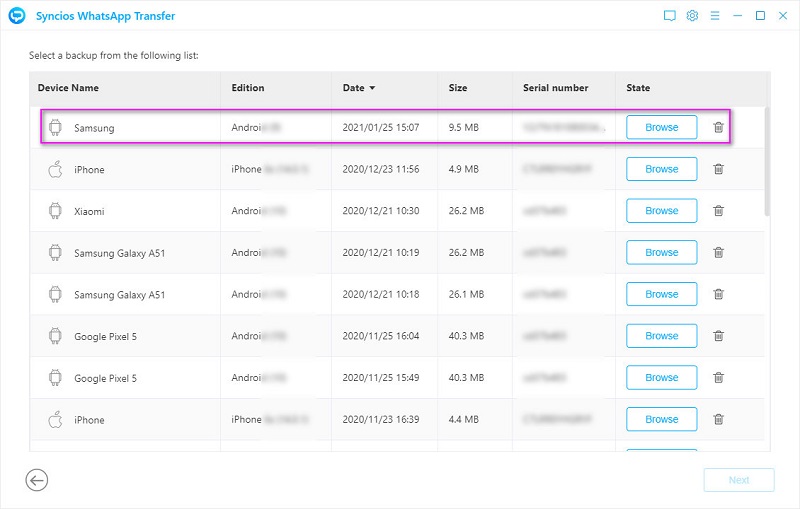800x509 pixels.
Task: Click Android icon on Pixel 5 16:04 row
Action: [x=55, y=336]
